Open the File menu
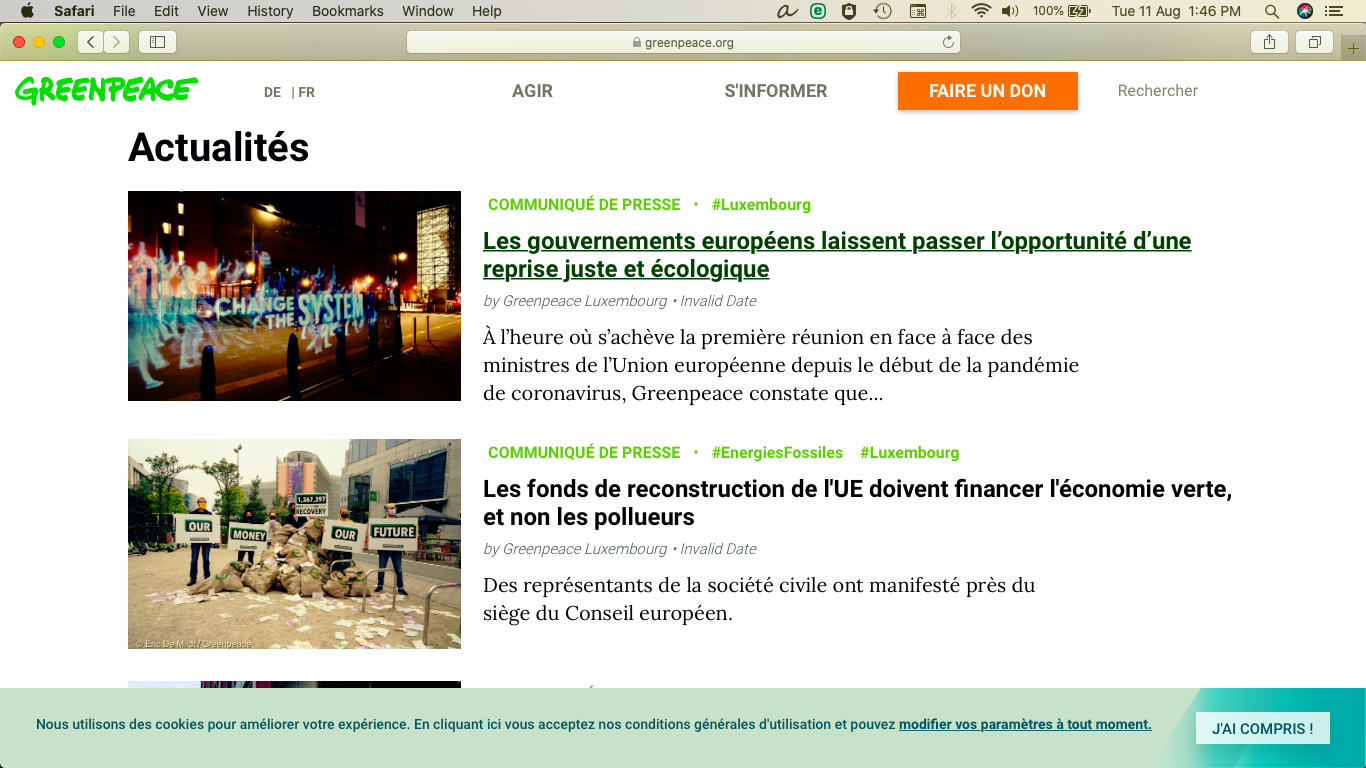 coord(124,11)
